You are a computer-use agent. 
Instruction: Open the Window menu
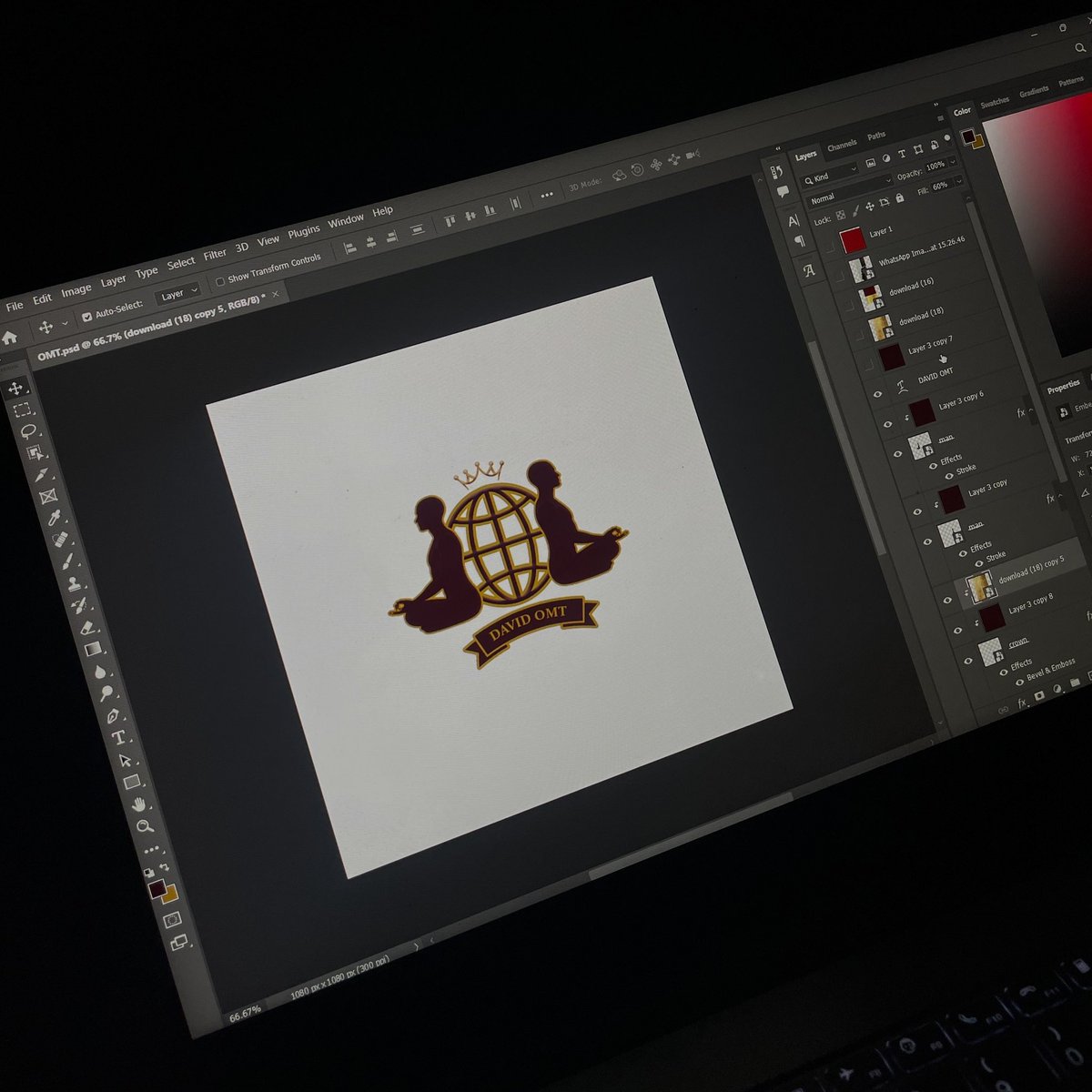(x=346, y=220)
